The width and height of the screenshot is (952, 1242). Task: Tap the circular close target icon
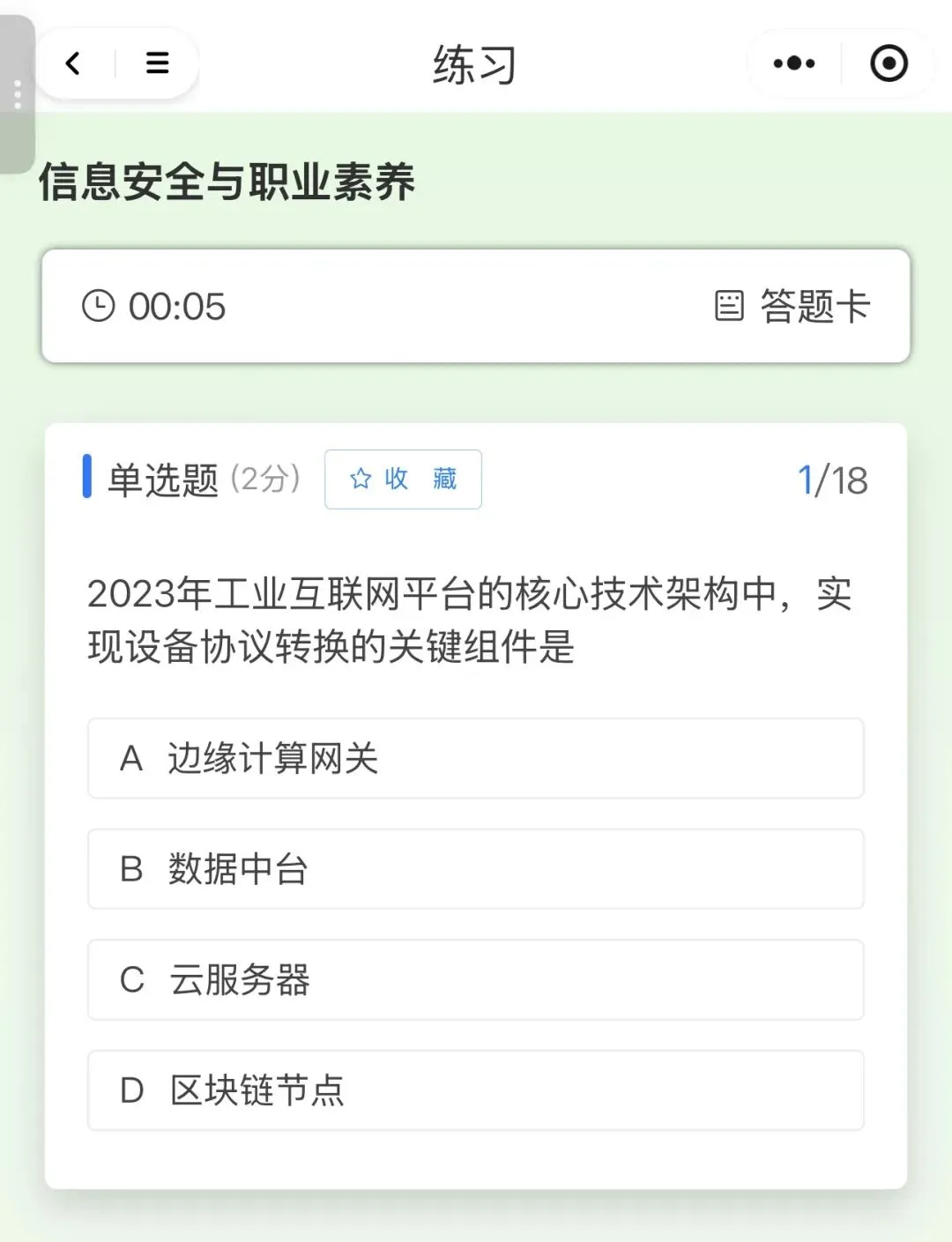[x=889, y=63]
